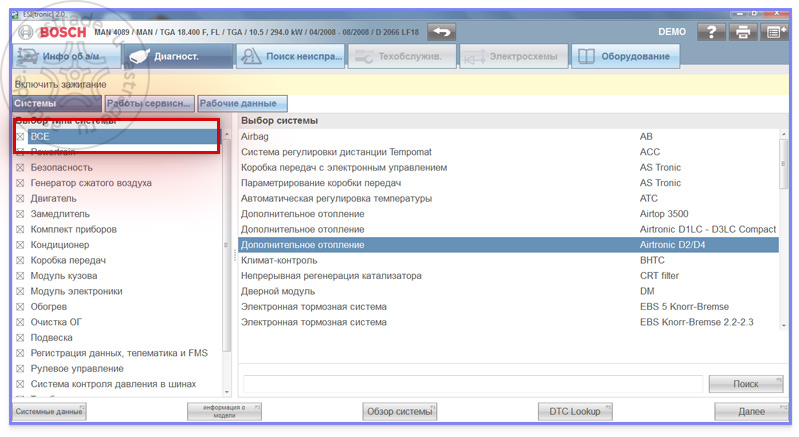This screenshot has width=799, height=437.
Task: Toggle the Подвеска checkbox
Action: coord(20,338)
